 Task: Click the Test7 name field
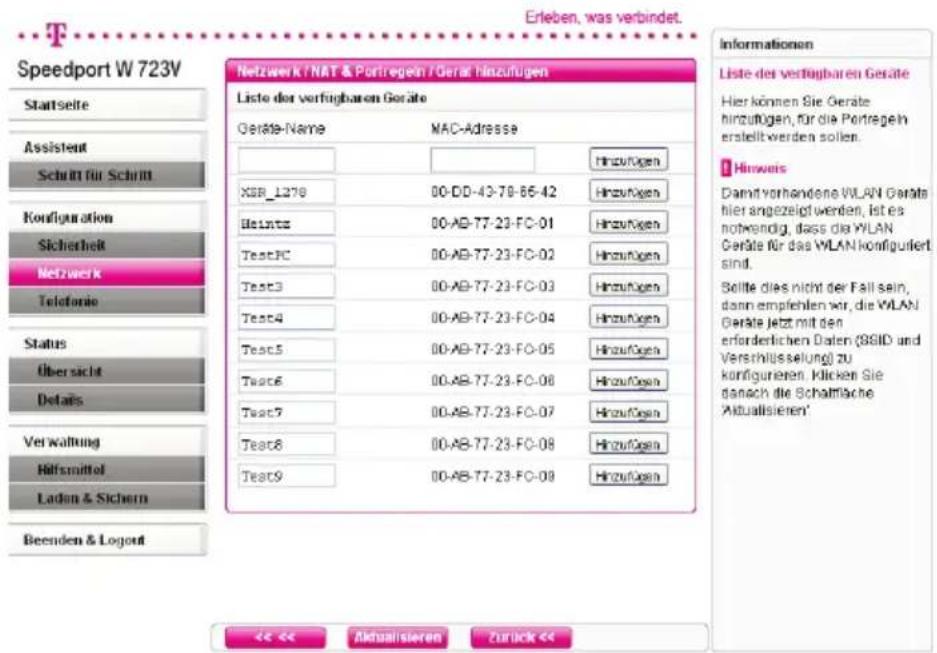[x=286, y=412]
